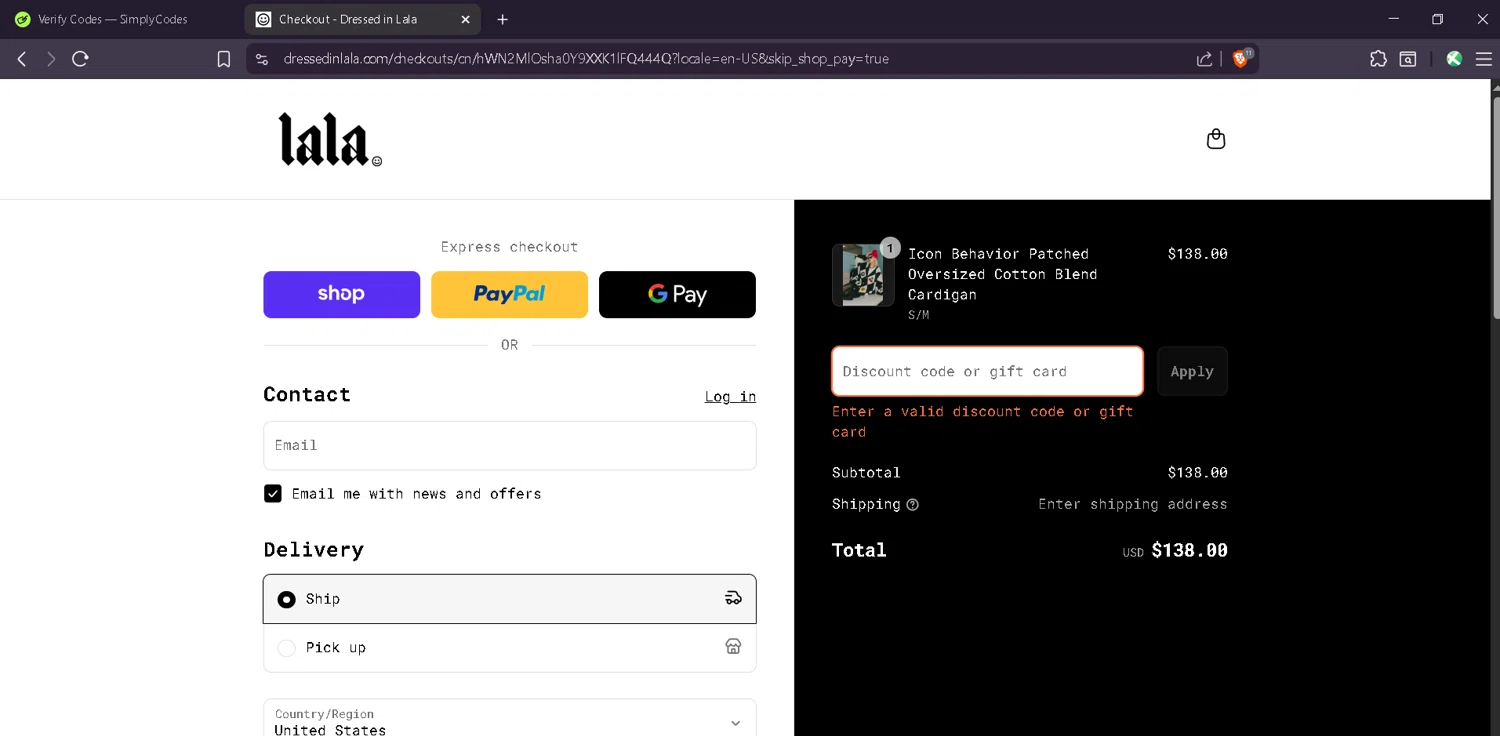
Task: Click the browser address bar URL
Action: tap(586, 59)
